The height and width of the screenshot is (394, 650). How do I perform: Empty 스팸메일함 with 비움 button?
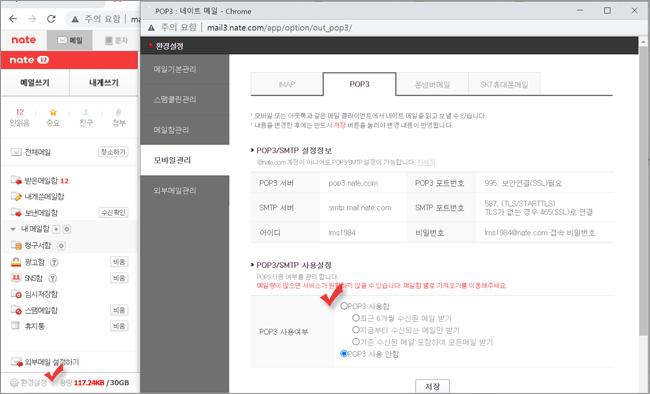tap(119, 310)
